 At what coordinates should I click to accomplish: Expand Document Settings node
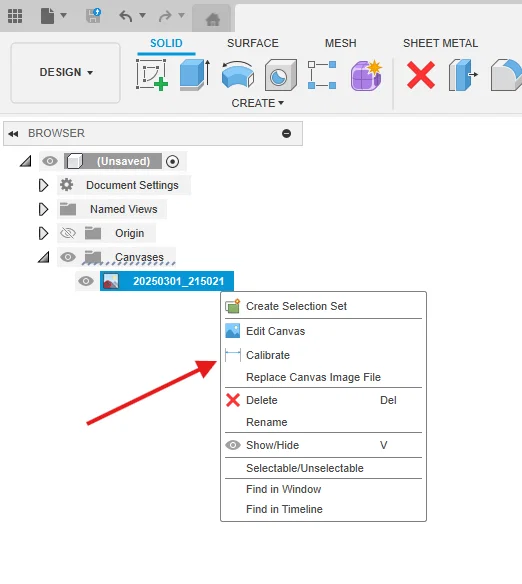coord(43,185)
